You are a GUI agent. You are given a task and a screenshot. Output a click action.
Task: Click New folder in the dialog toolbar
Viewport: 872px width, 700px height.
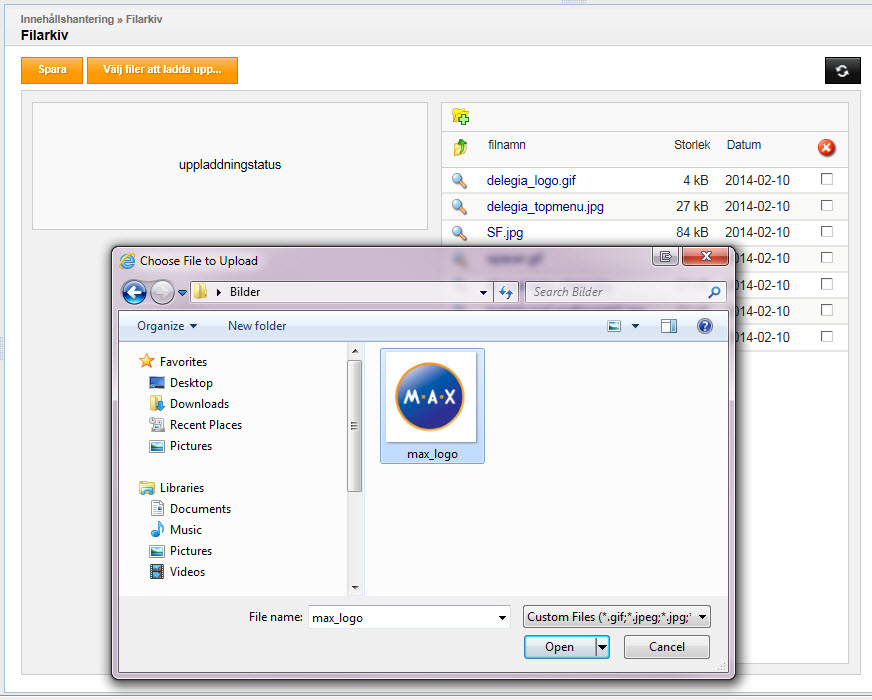pos(257,326)
